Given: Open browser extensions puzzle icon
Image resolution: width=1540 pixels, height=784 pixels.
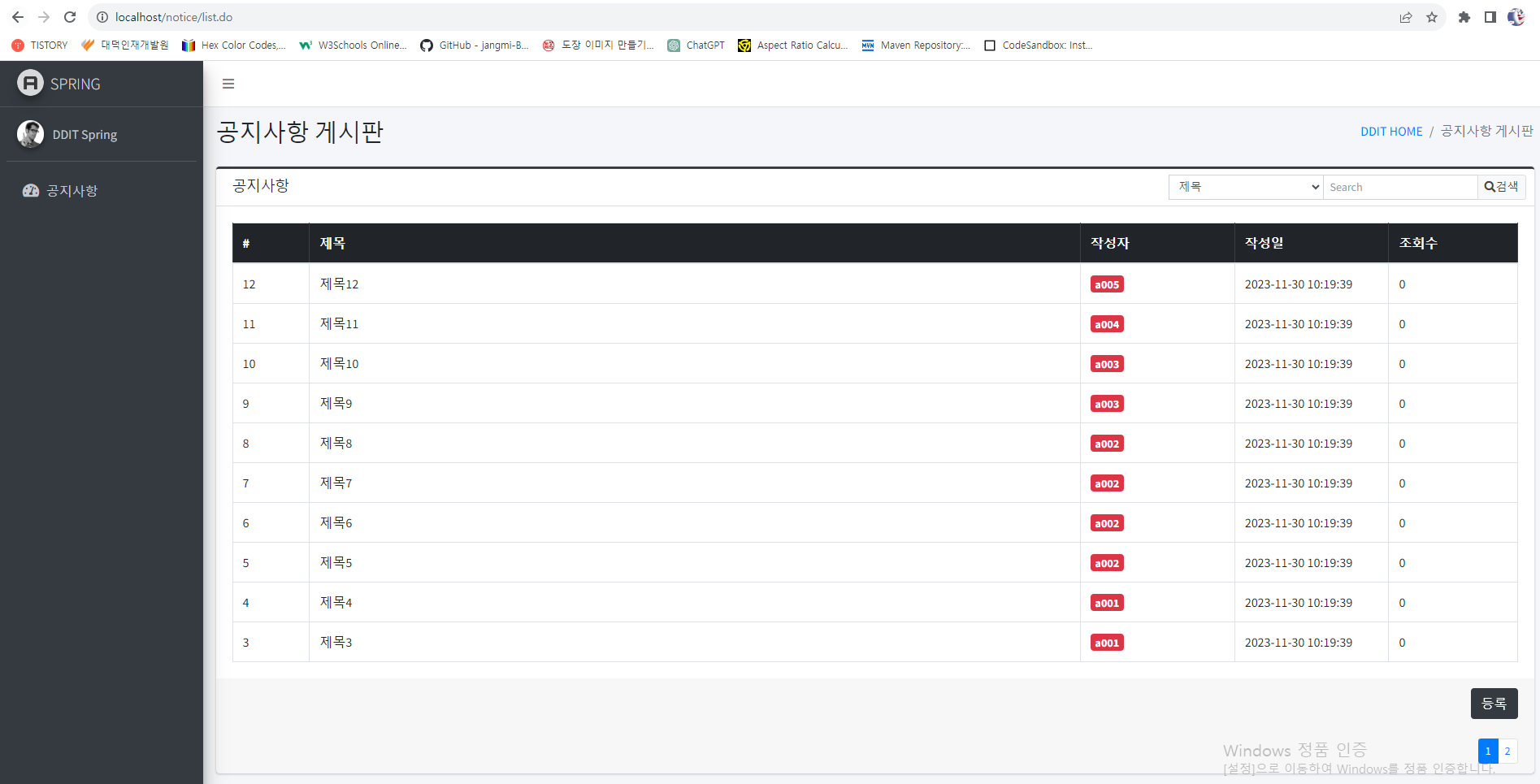Looking at the screenshot, I should [x=1464, y=17].
